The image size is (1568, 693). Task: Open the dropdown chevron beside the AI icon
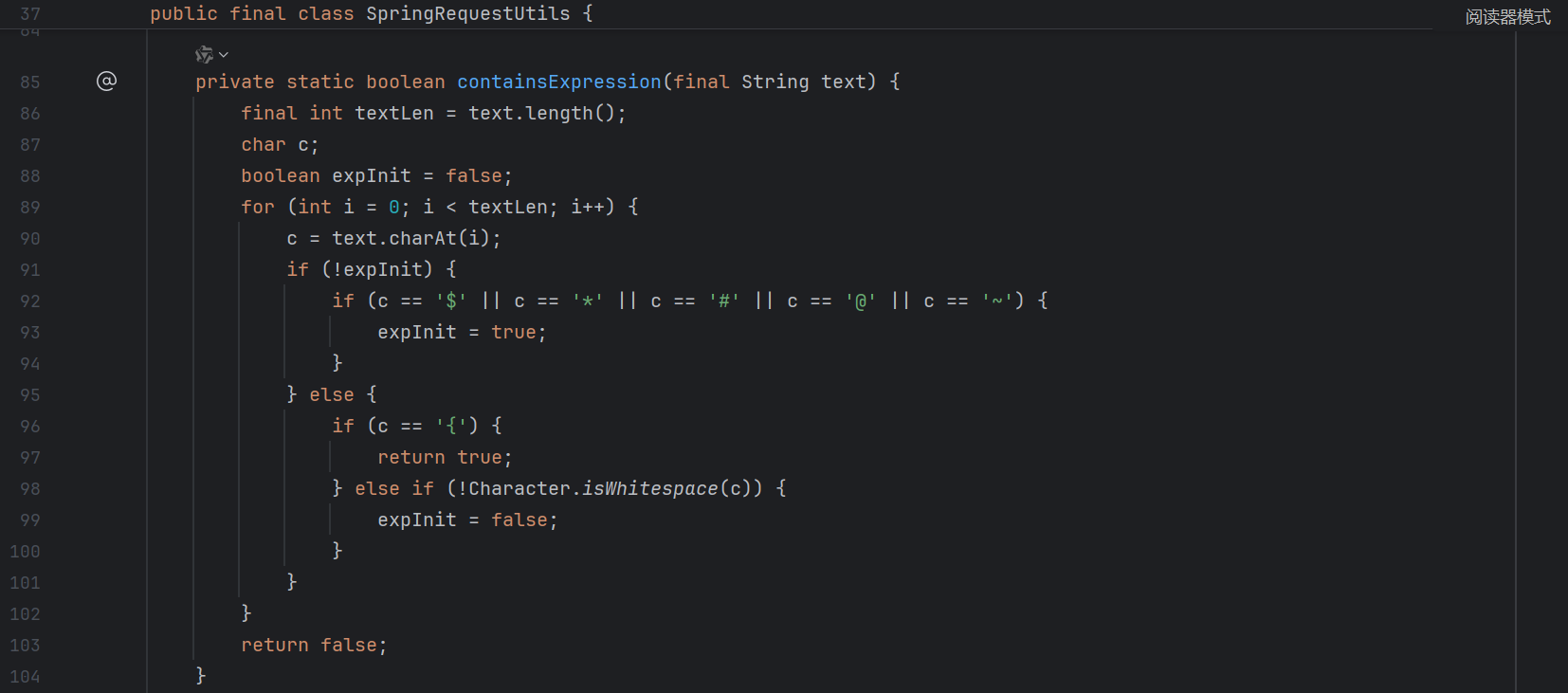224,55
